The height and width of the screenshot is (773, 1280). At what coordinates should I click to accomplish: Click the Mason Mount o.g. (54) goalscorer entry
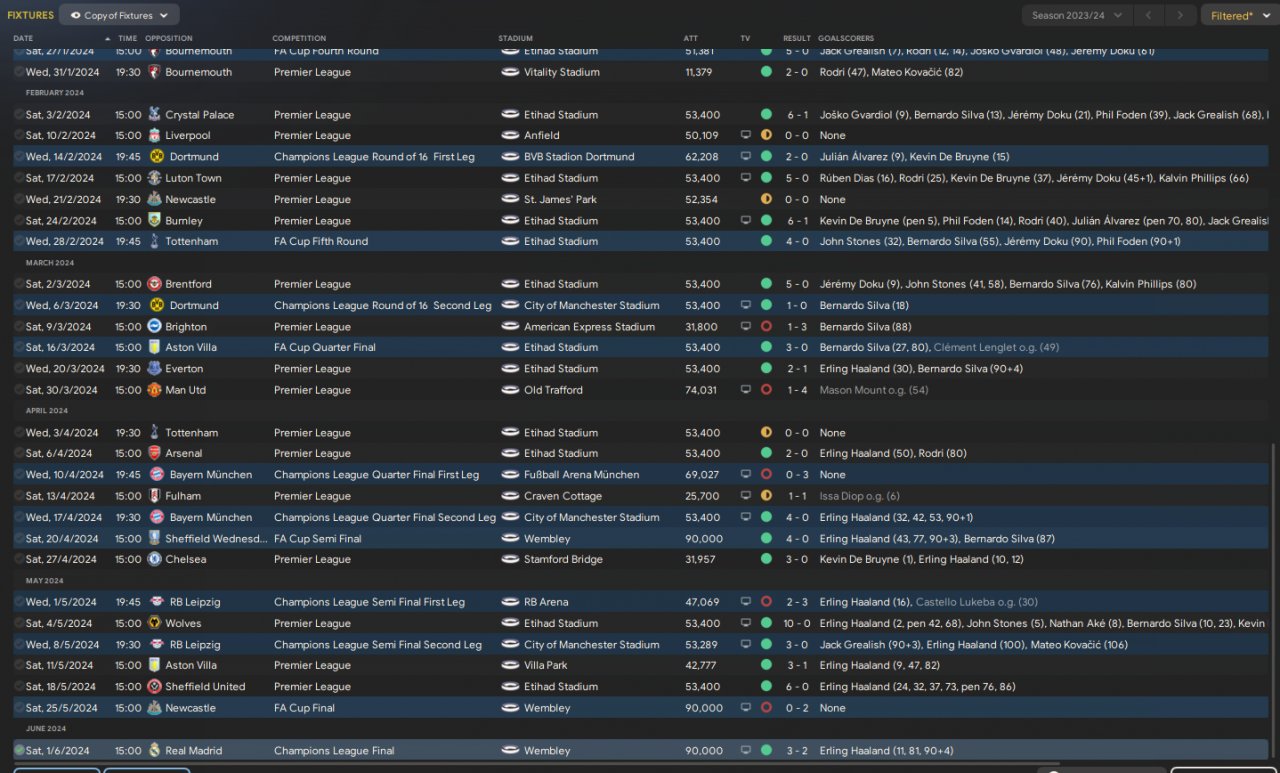873,390
